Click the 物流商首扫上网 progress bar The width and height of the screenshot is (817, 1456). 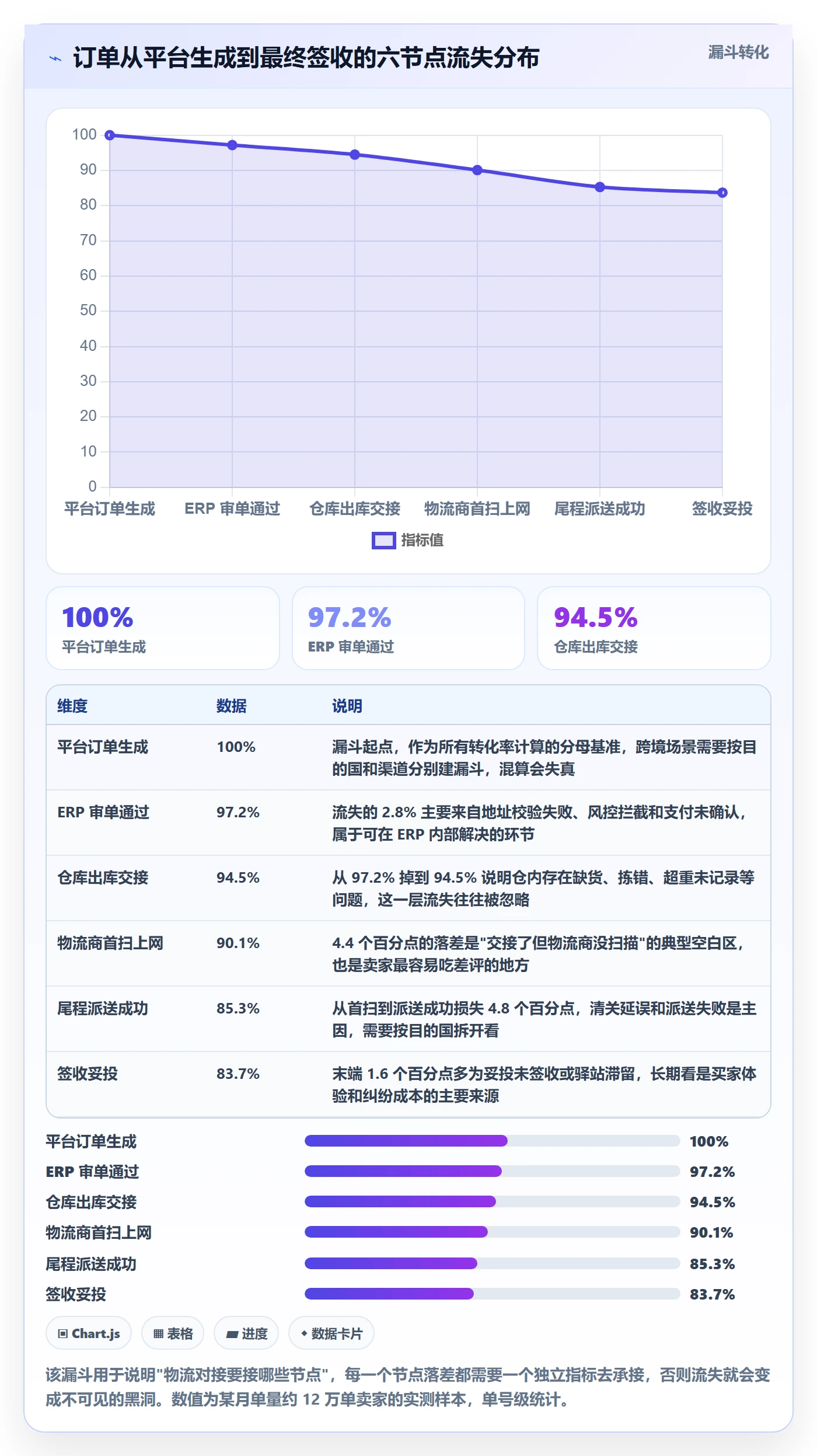click(493, 1232)
